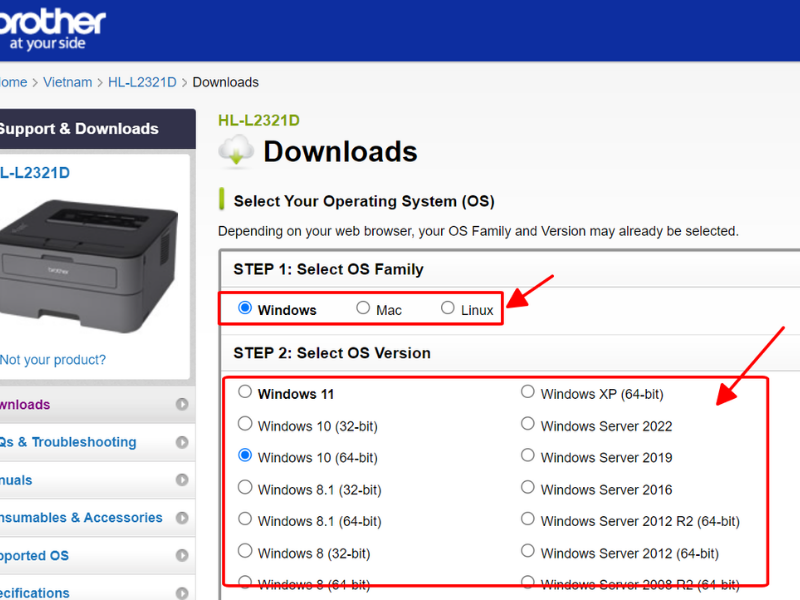This screenshot has height=600, width=800.
Task: Choose the Windows 11 radio option
Action: [245, 393]
